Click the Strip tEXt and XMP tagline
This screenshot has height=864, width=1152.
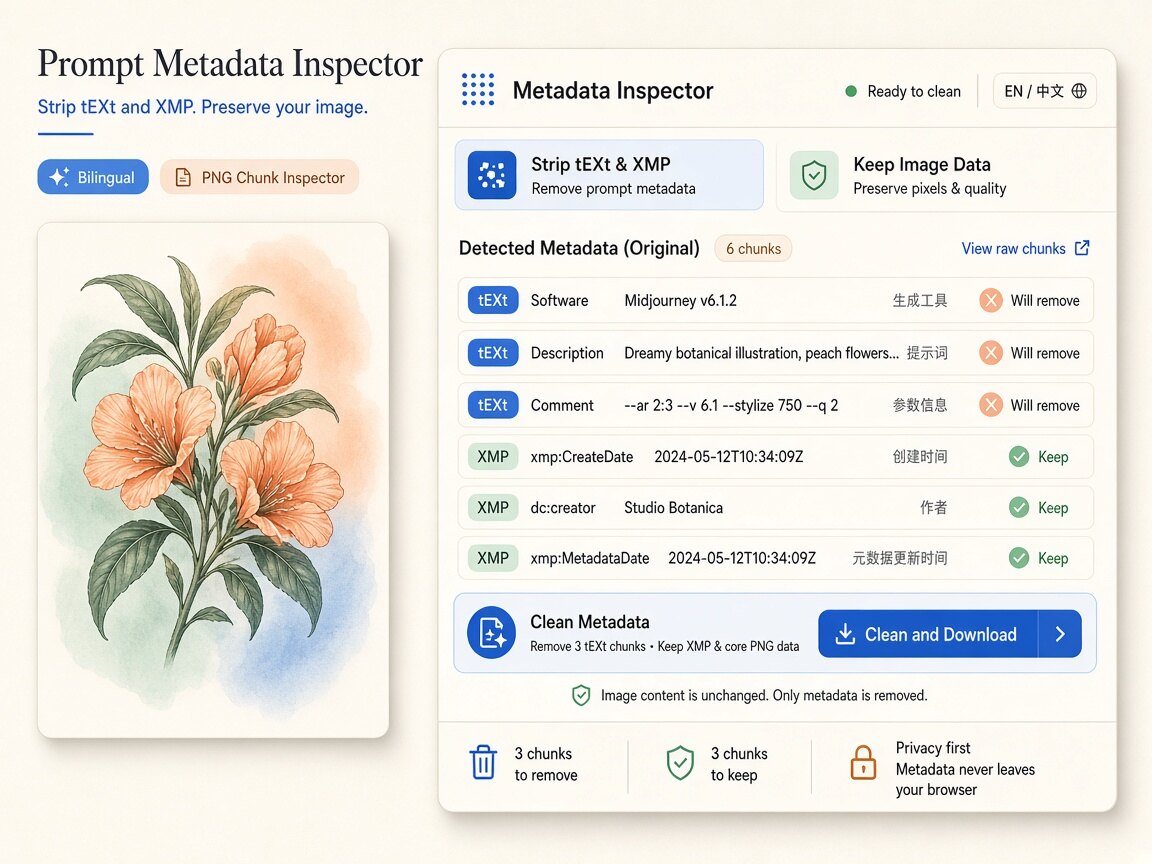[203, 107]
